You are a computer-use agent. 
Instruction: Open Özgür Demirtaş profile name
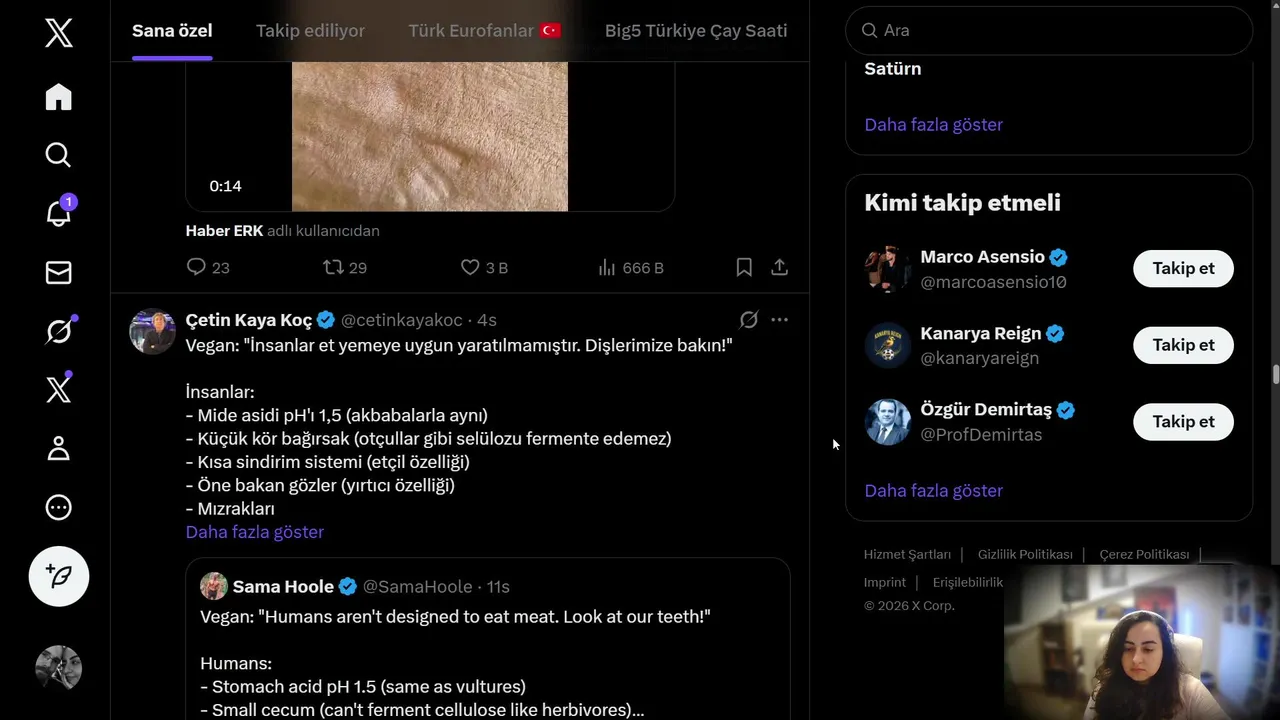[986, 410]
